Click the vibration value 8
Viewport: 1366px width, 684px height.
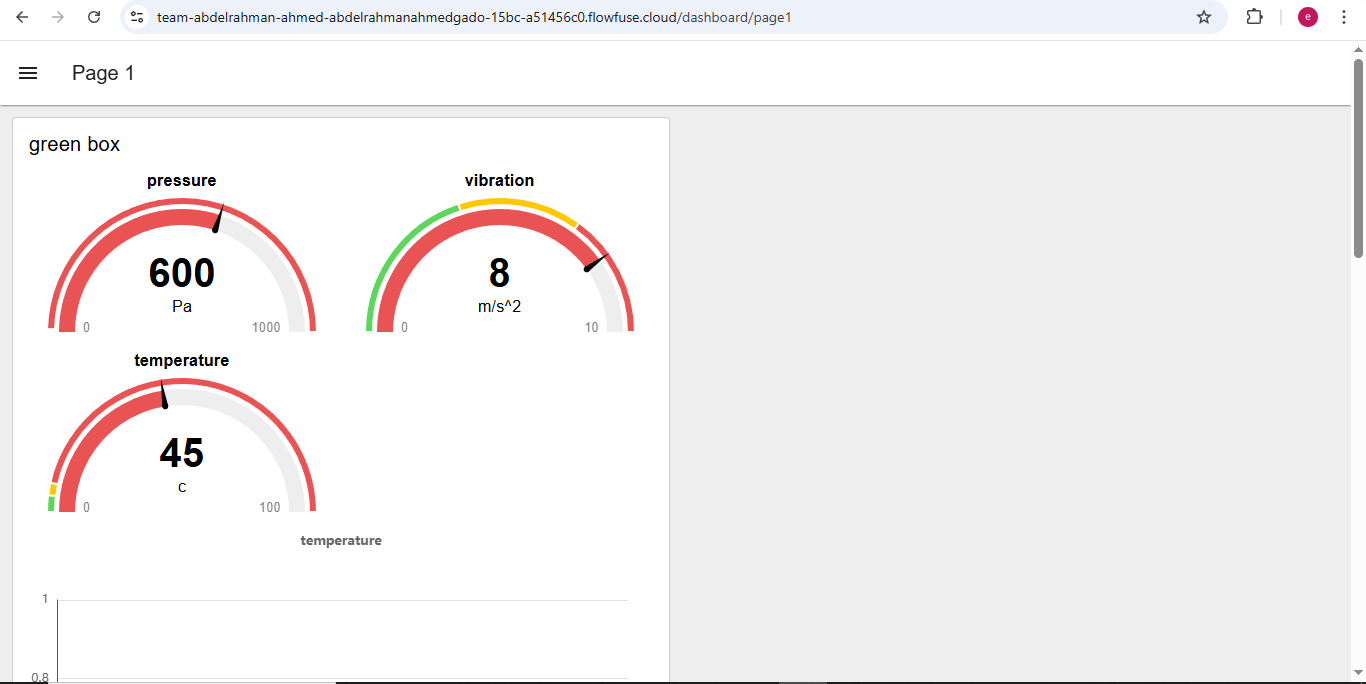[499, 273]
